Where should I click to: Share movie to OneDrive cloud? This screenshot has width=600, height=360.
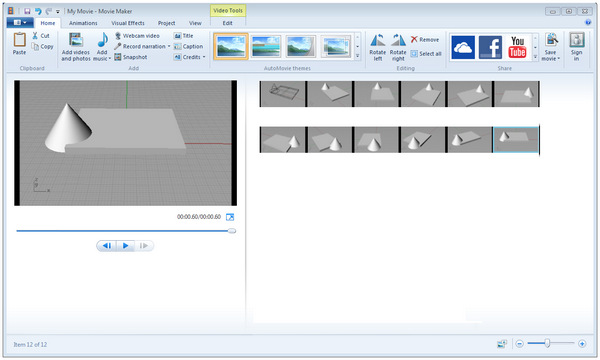click(x=463, y=47)
